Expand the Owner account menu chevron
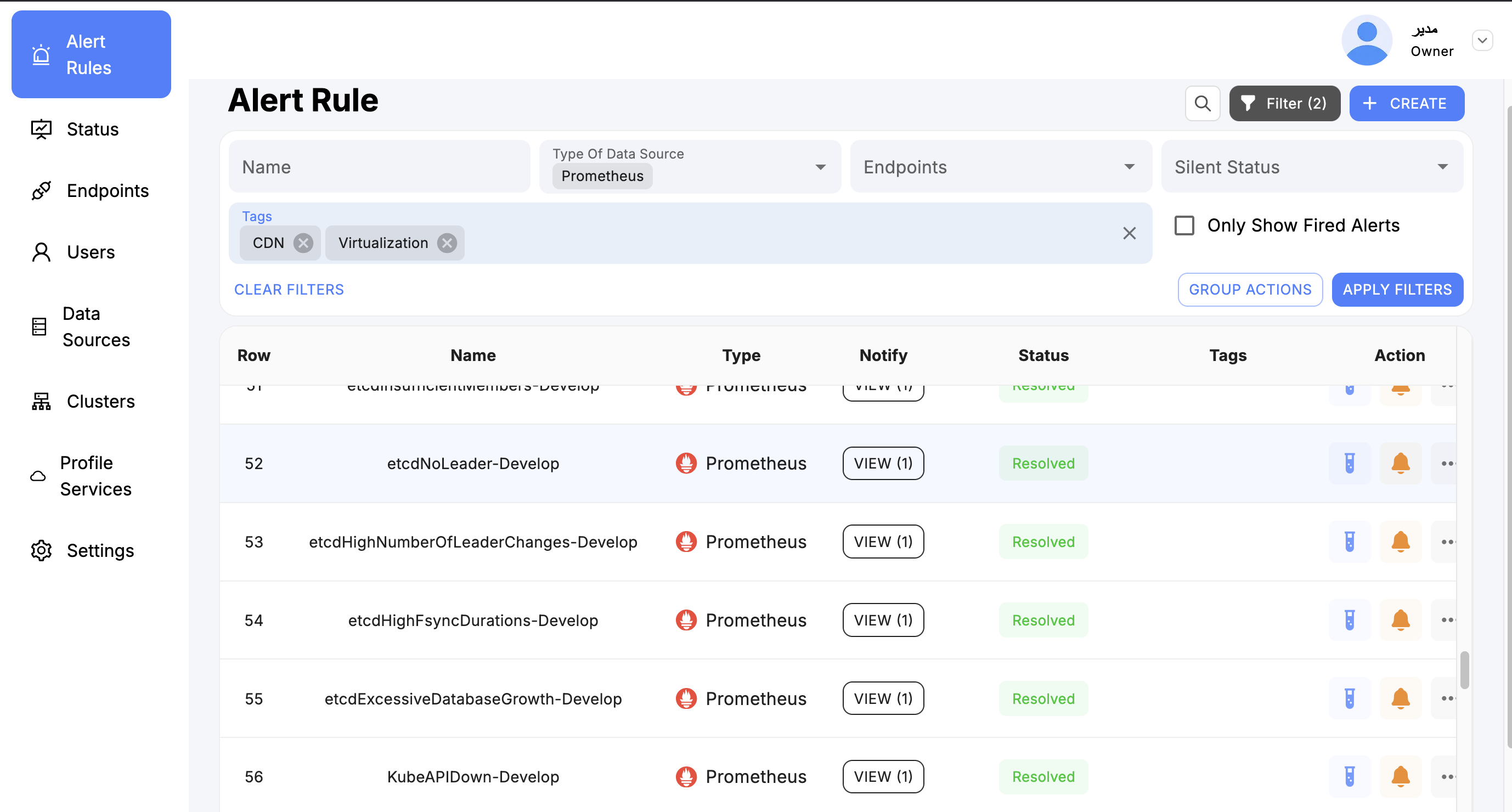The height and width of the screenshot is (812, 1512). point(1482,40)
